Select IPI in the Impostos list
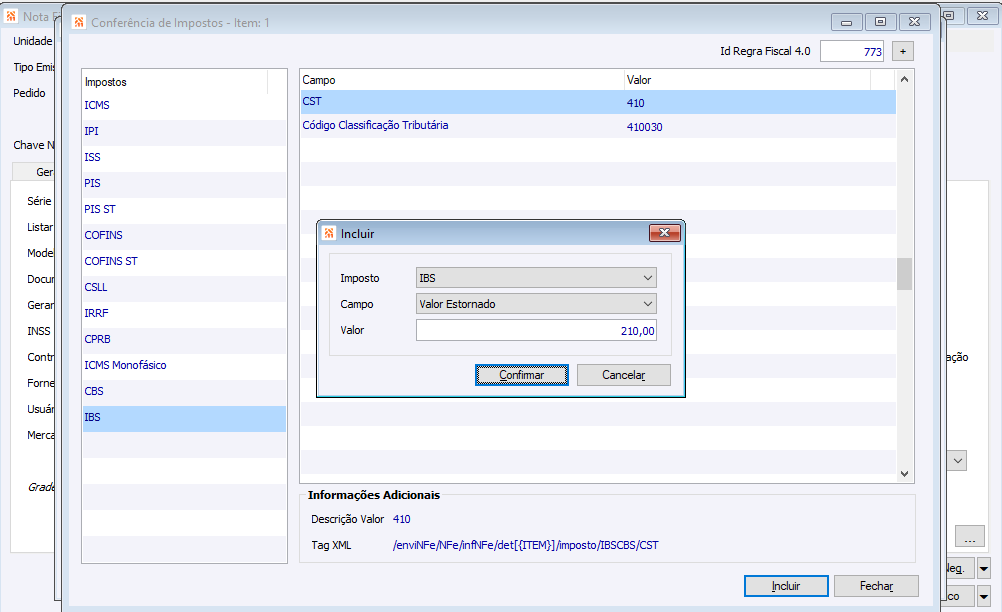Screen dimensions: 1002x612 point(184,131)
